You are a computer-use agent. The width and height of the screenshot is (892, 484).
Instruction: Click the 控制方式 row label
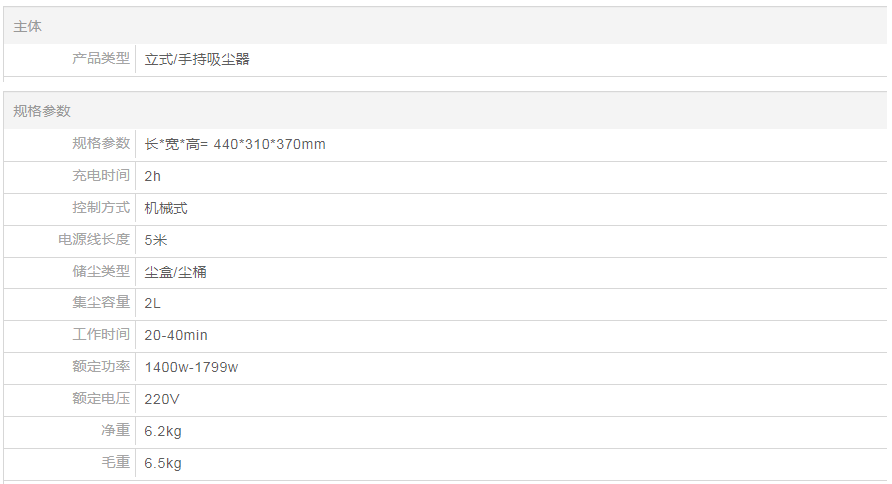click(101, 208)
